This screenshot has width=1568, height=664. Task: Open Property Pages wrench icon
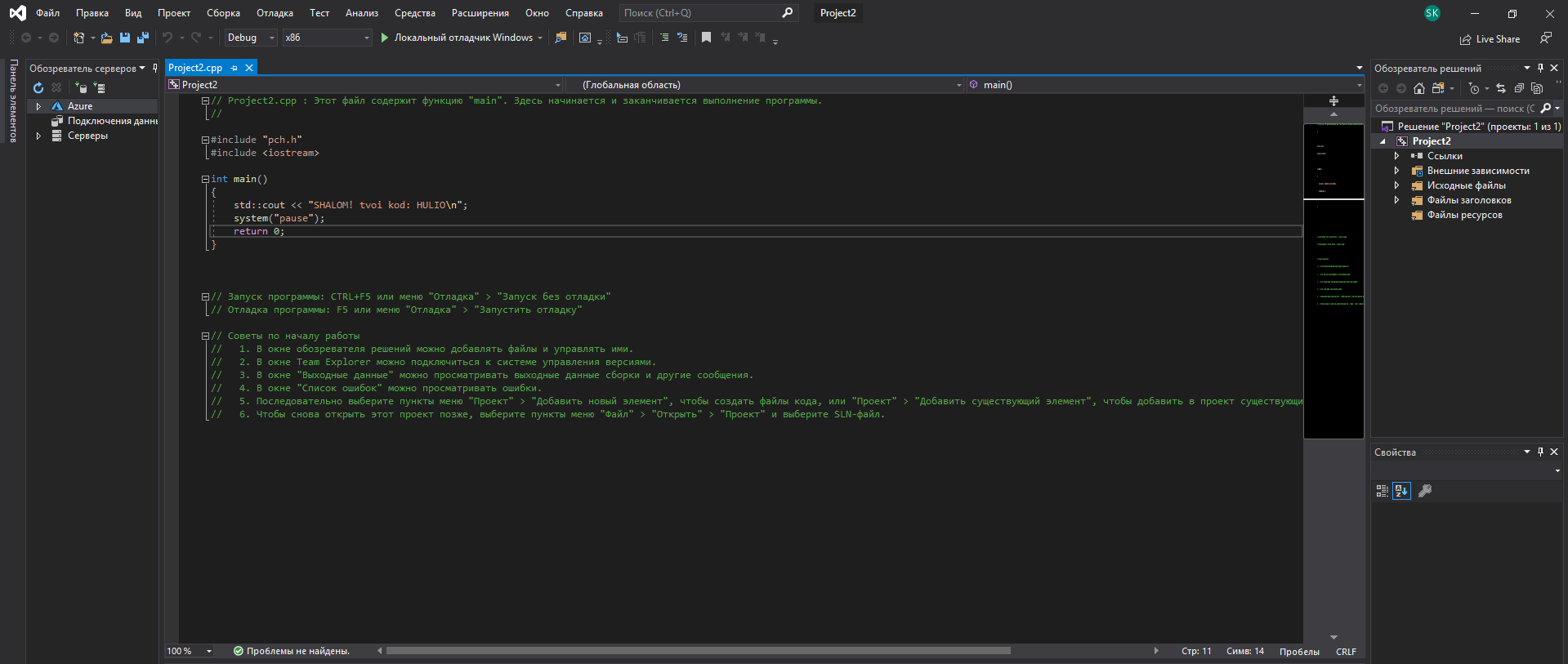coord(1425,491)
